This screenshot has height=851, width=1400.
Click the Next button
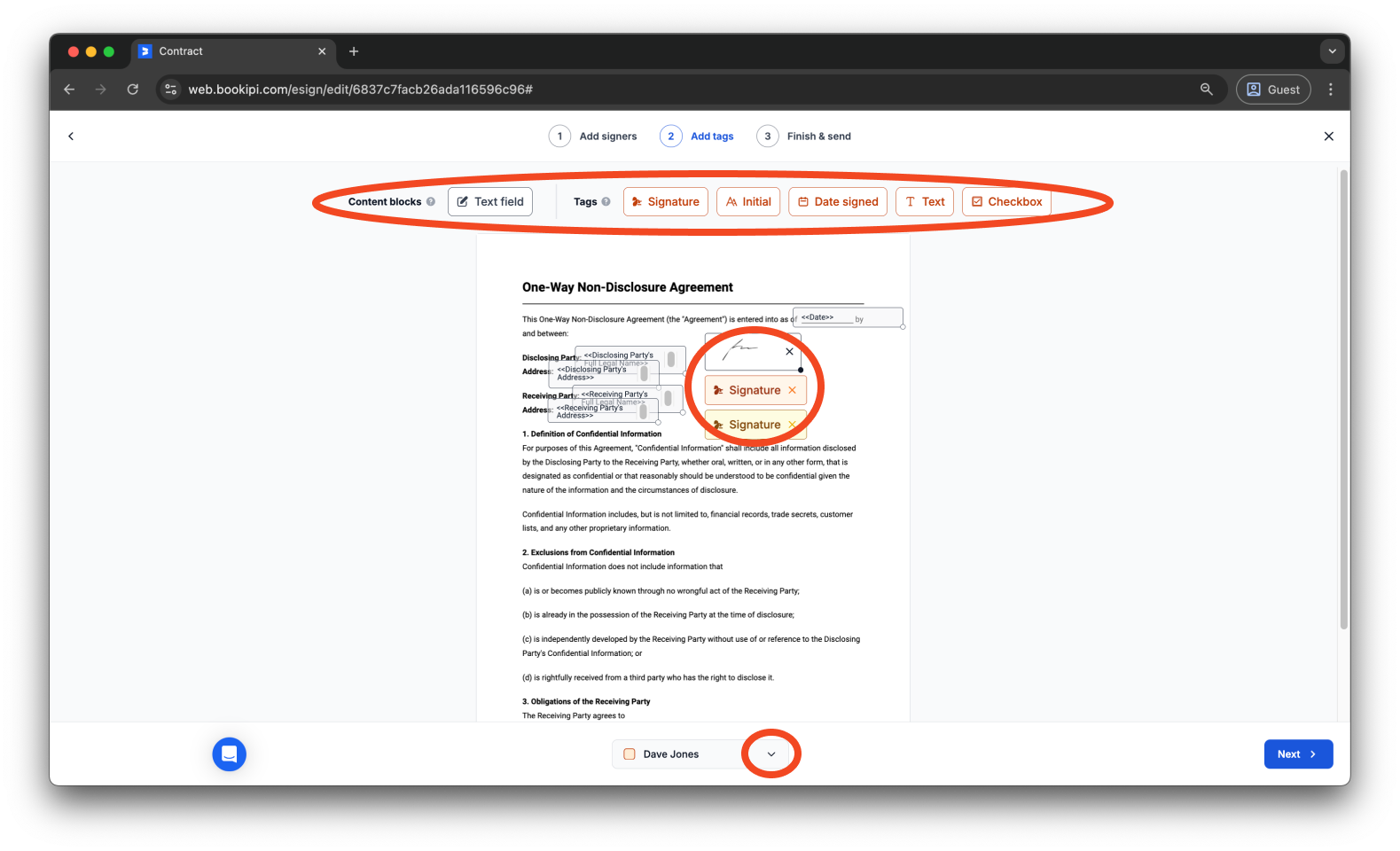coord(1298,754)
